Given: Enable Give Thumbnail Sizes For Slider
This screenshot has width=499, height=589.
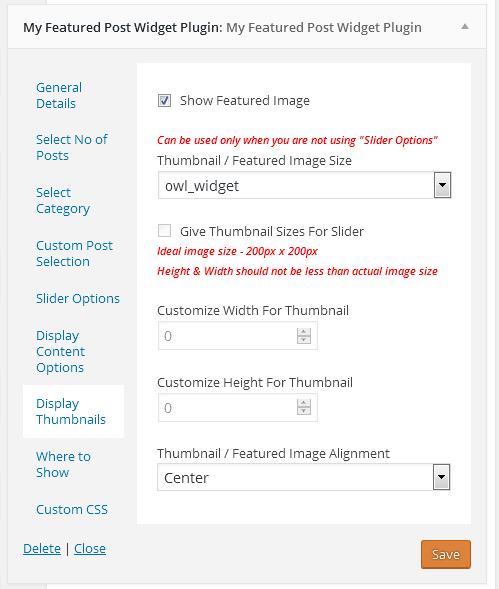Looking at the screenshot, I should (x=164, y=231).
